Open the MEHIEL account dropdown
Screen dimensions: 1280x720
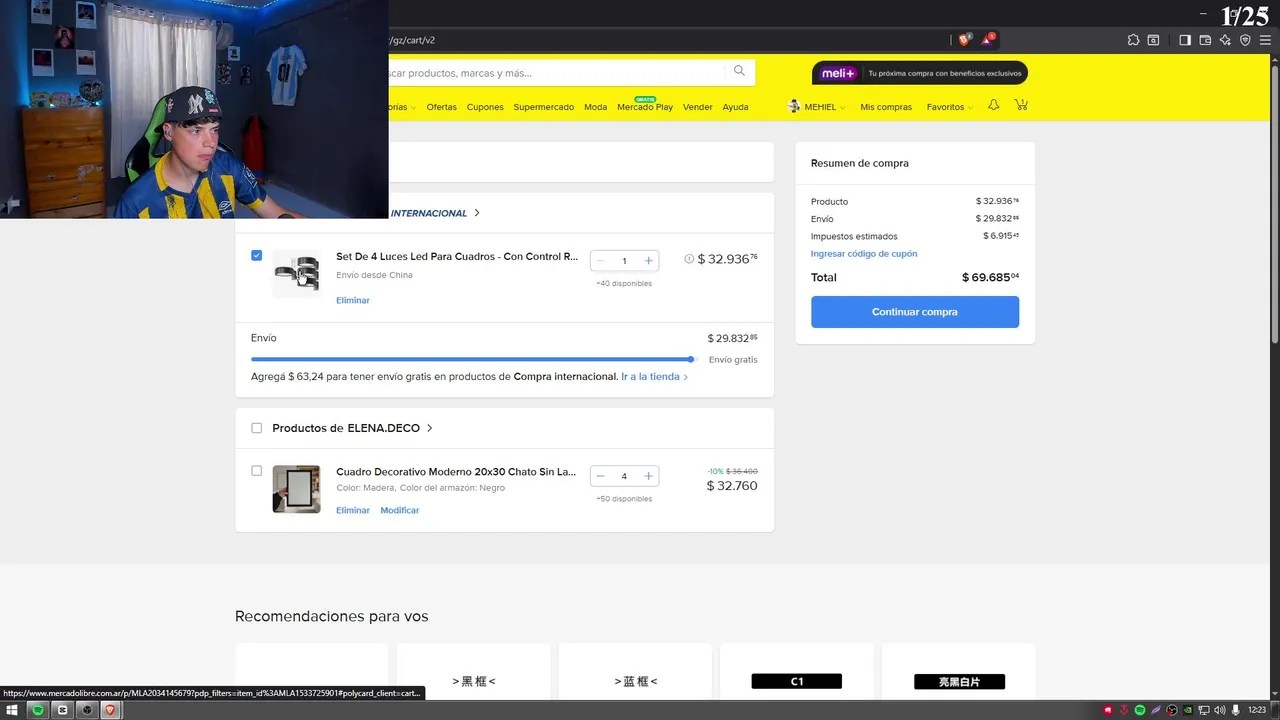[816, 107]
